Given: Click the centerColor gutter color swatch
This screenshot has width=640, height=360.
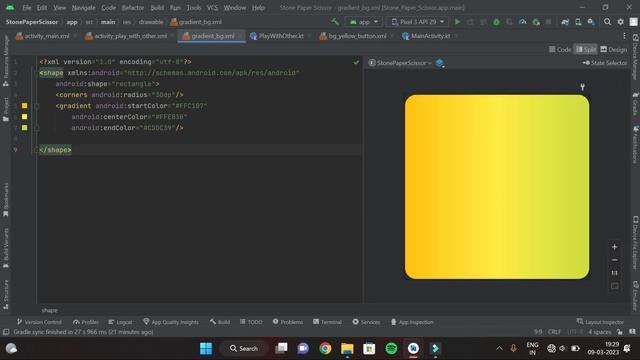Looking at the screenshot, I should point(24,117).
